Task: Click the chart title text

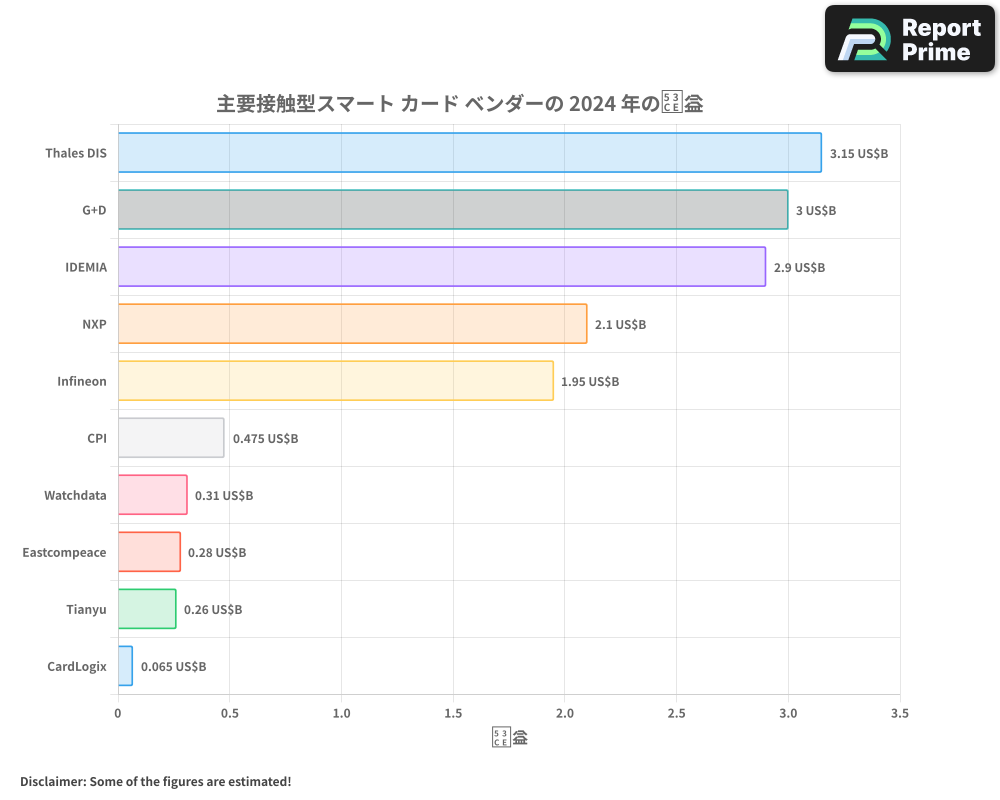Action: coord(458,102)
